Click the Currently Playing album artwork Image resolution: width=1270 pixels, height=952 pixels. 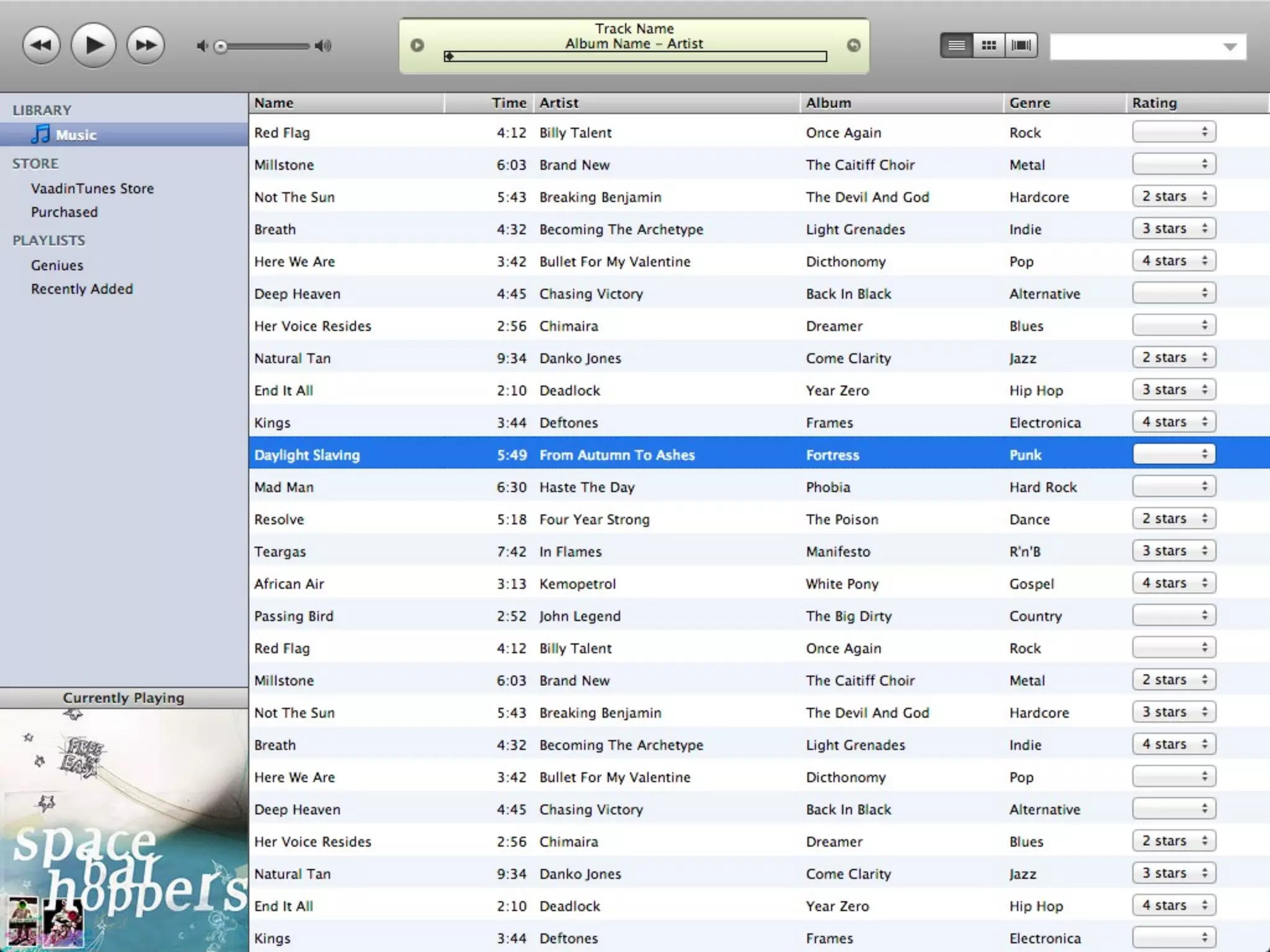click(124, 831)
